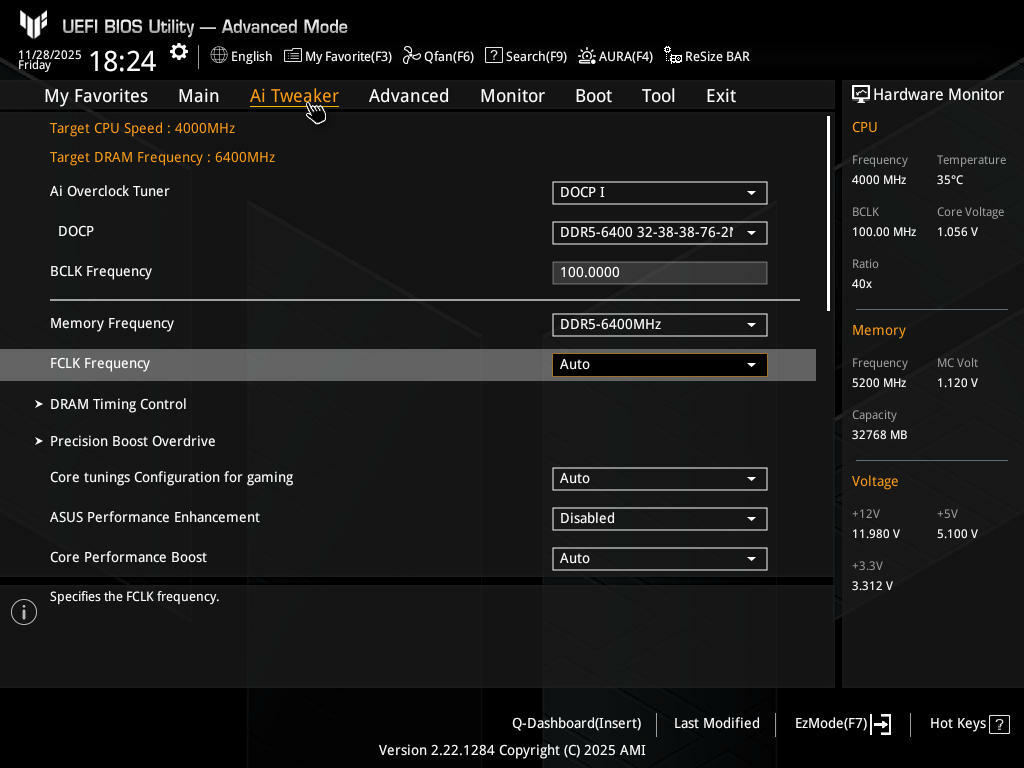The image size is (1024, 768).
Task: Open ASUS Performance Enhancement dropdown
Action: pos(659,519)
